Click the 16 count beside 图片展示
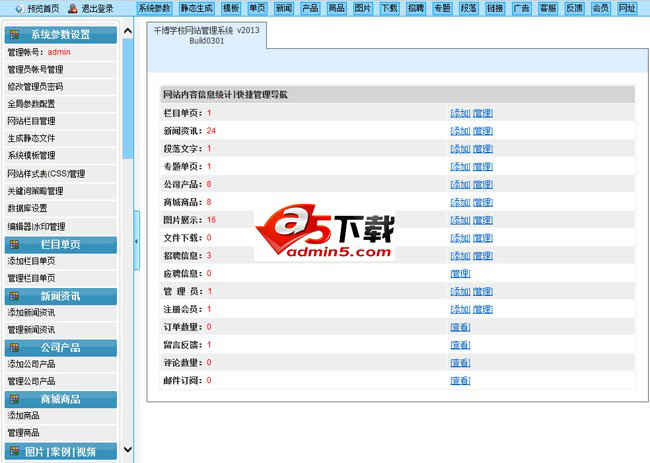This screenshot has width=650, height=463. 211,220
